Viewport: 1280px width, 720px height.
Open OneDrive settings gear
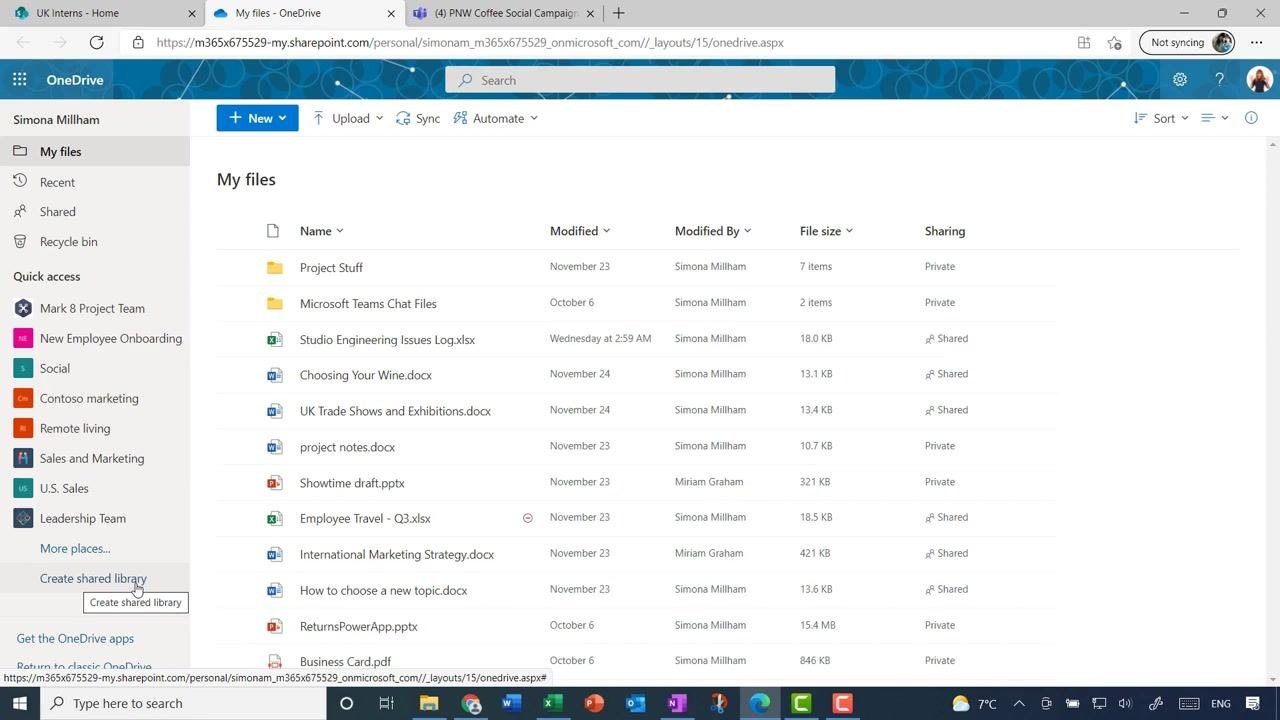[1180, 80]
